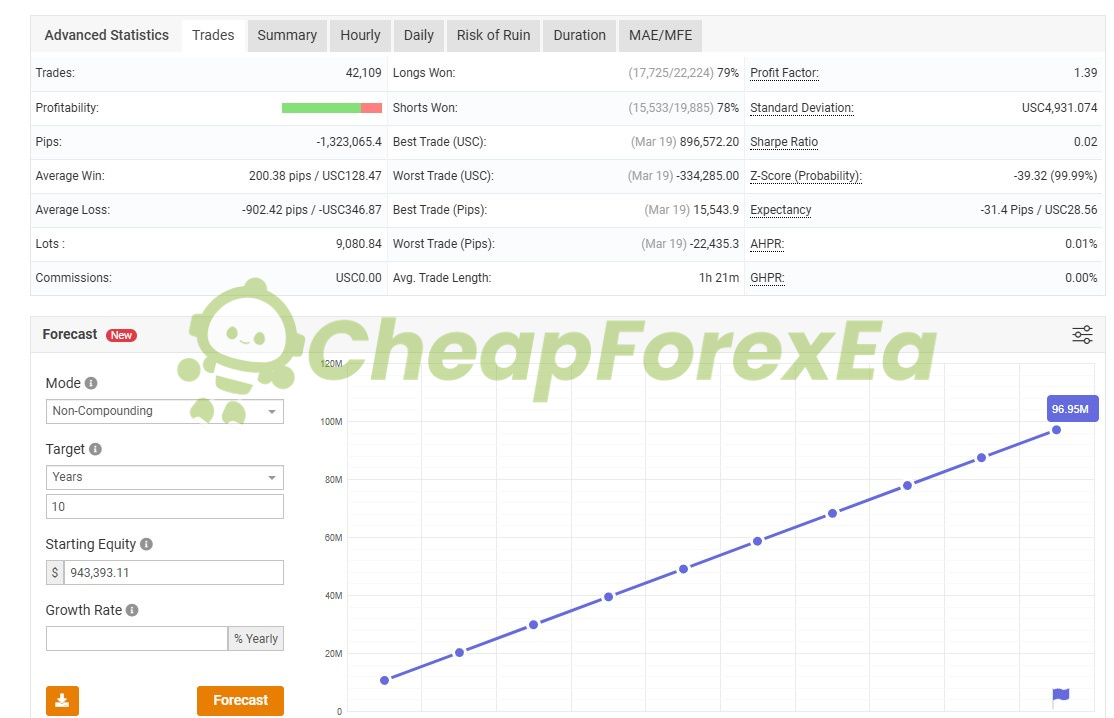Open the Years target dropdown

pyautogui.click(x=165, y=477)
